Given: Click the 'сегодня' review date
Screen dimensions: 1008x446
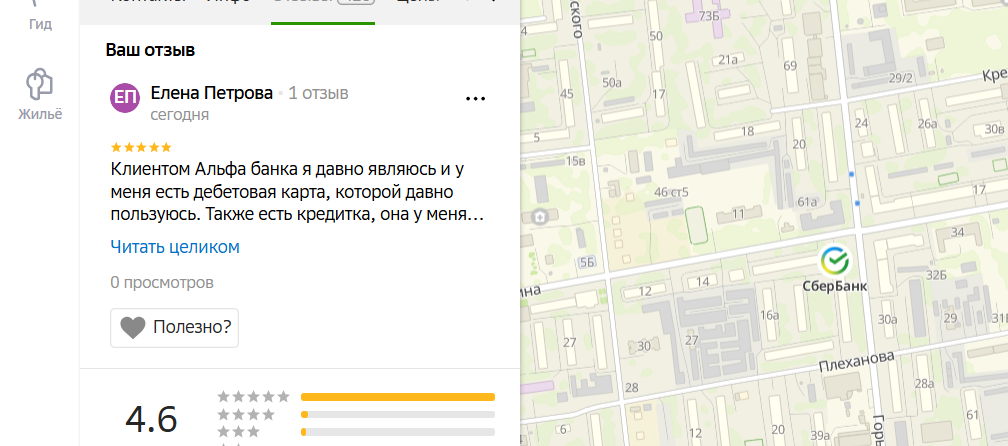Looking at the screenshot, I should pos(179,115).
